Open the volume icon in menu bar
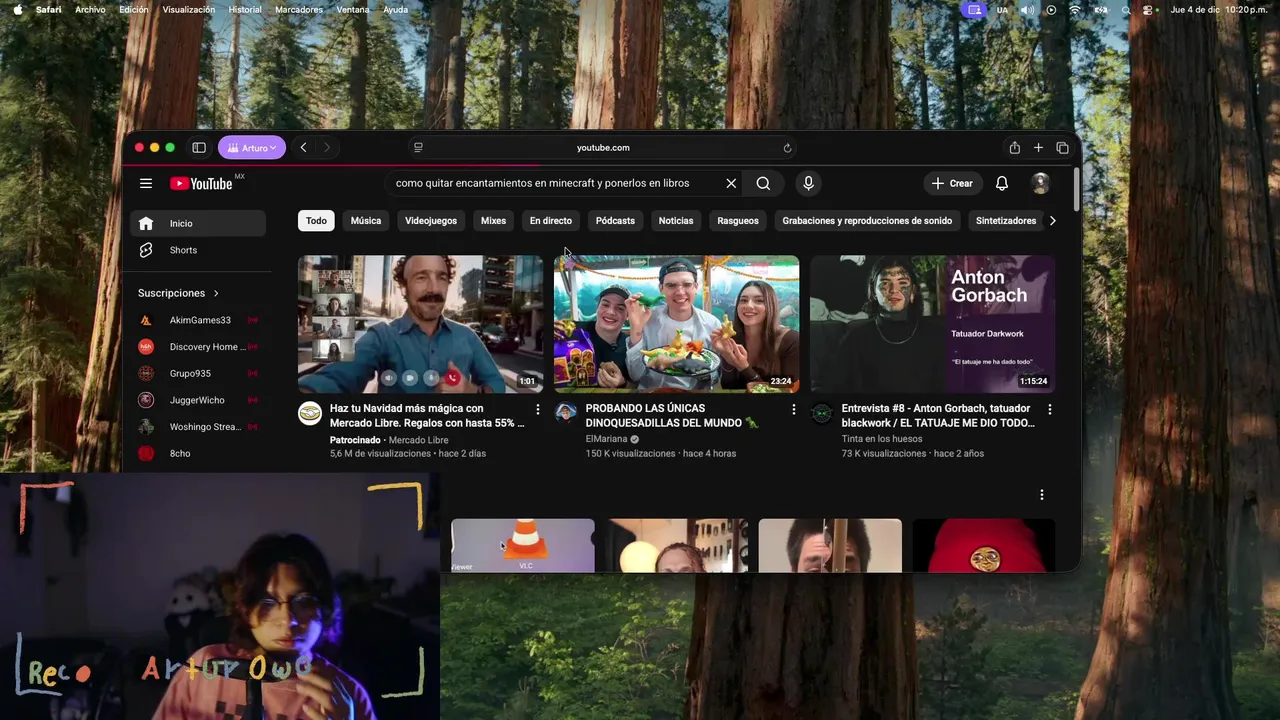 [1027, 9]
